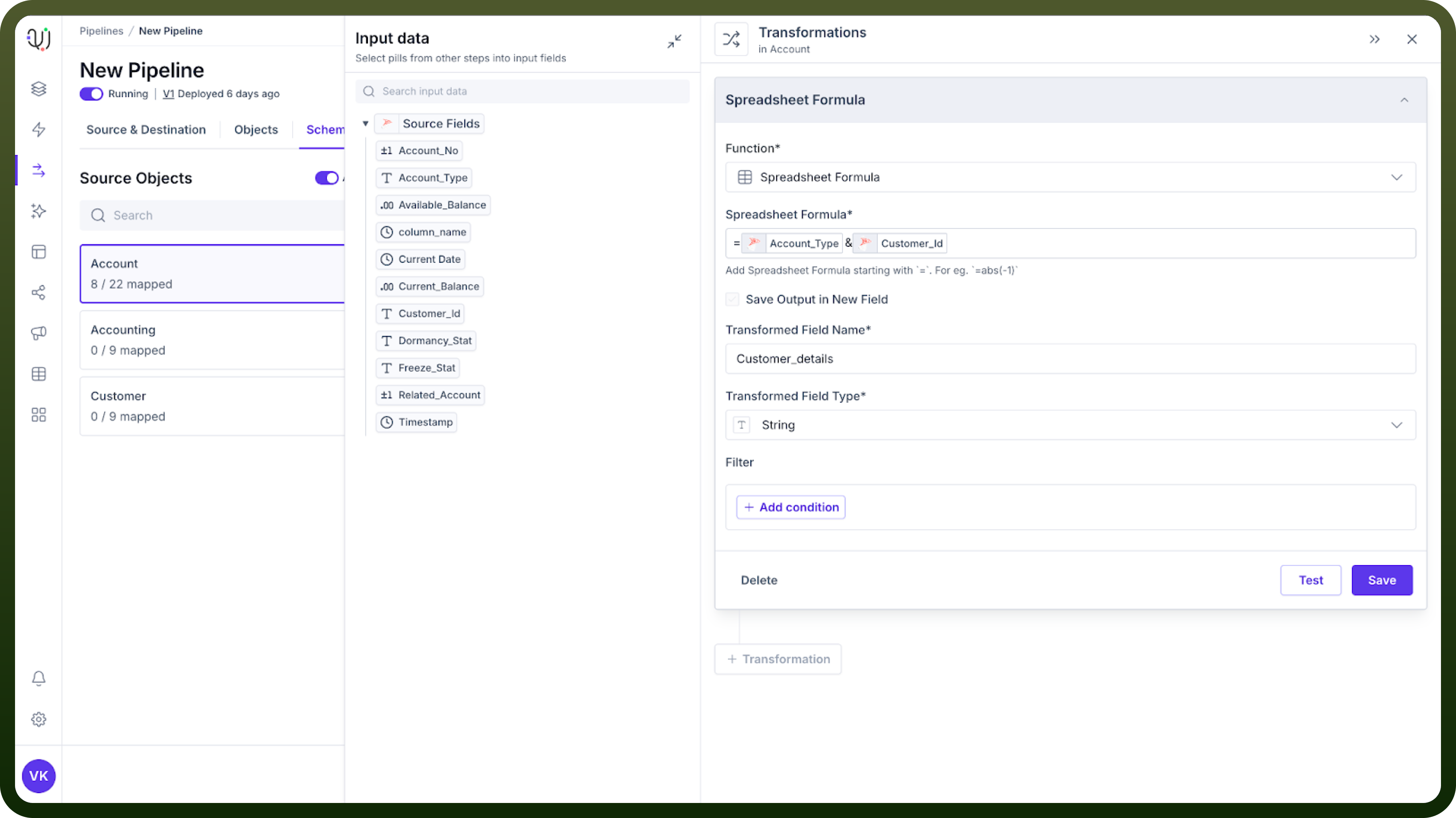
Task: Go to Pipelines breadcrumb
Action: point(101,30)
